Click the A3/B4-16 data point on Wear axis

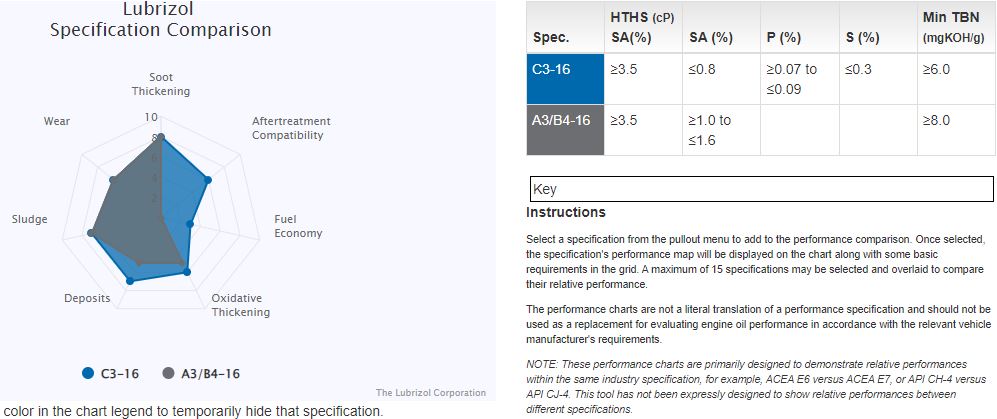click(113, 180)
